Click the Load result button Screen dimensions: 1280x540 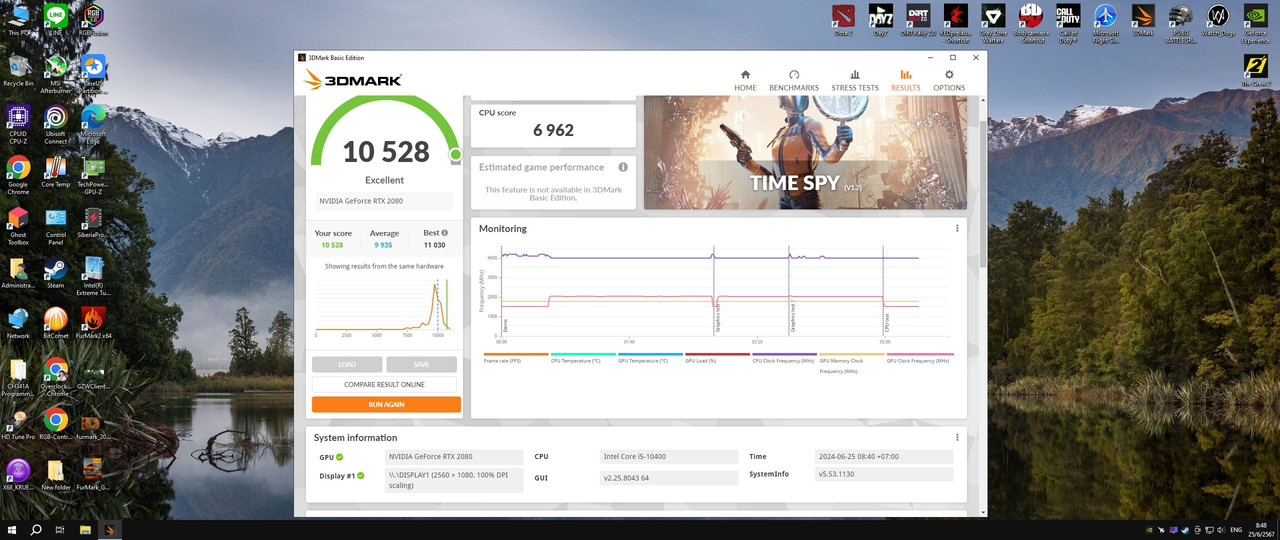point(347,364)
